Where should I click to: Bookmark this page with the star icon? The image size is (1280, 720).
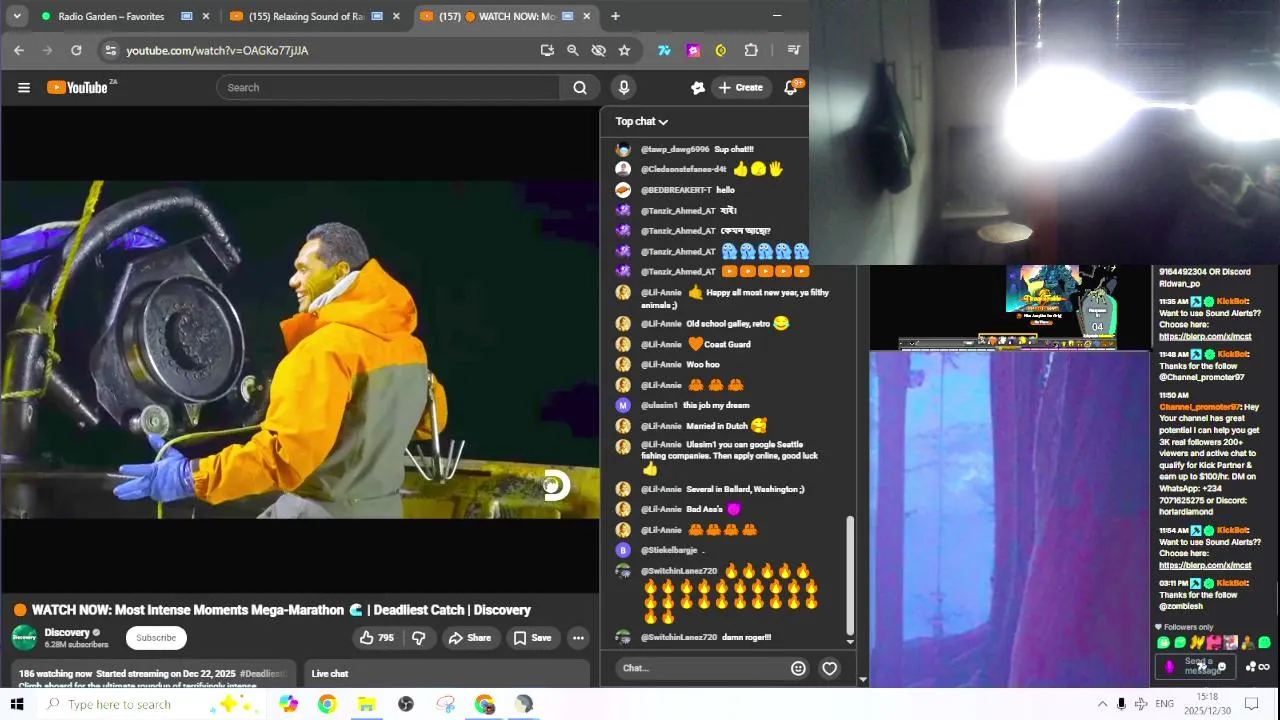tap(625, 50)
